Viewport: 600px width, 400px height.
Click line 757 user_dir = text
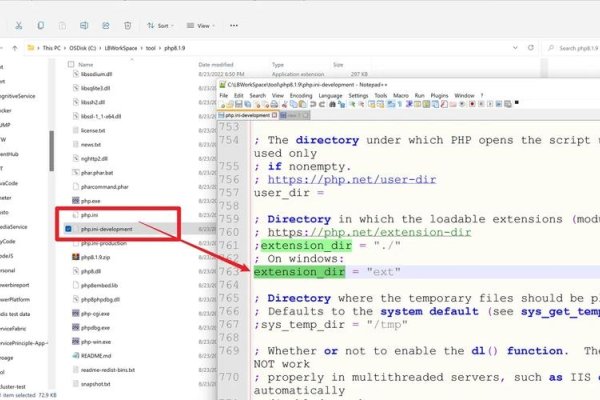point(289,193)
